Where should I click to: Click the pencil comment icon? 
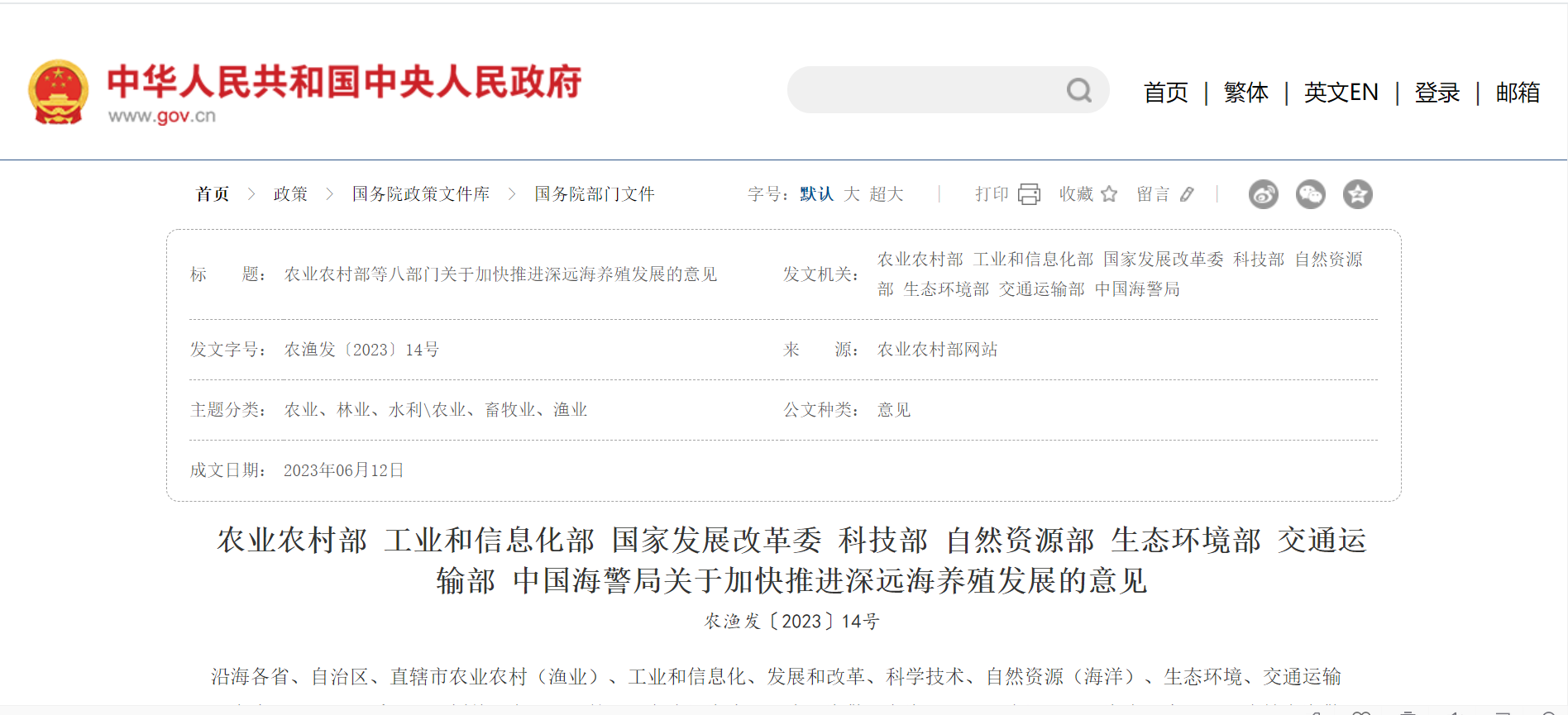1187,194
